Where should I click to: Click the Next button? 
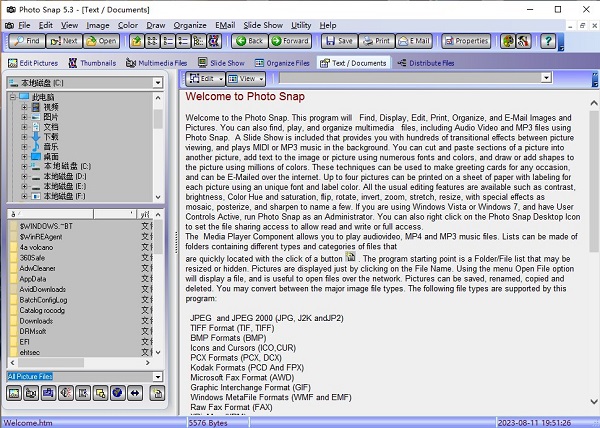64,41
